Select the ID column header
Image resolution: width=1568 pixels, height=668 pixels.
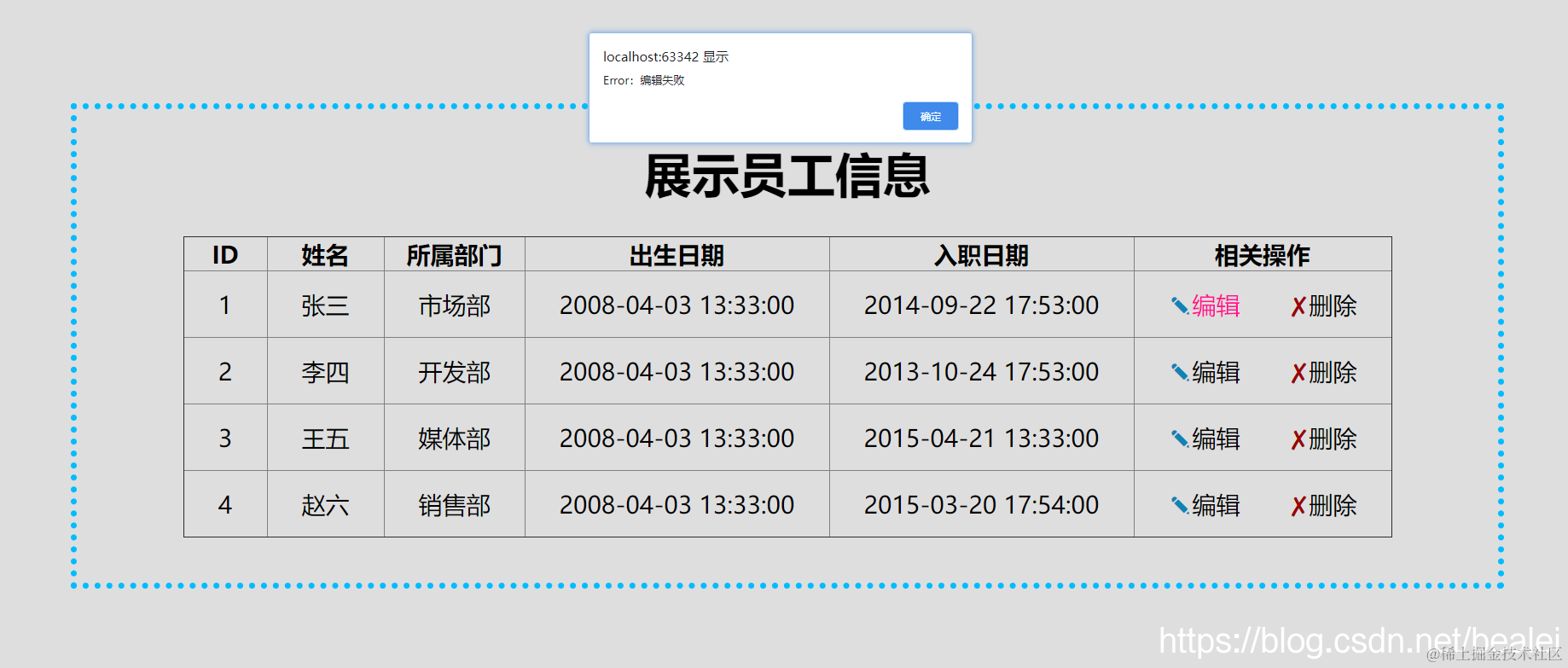225,255
